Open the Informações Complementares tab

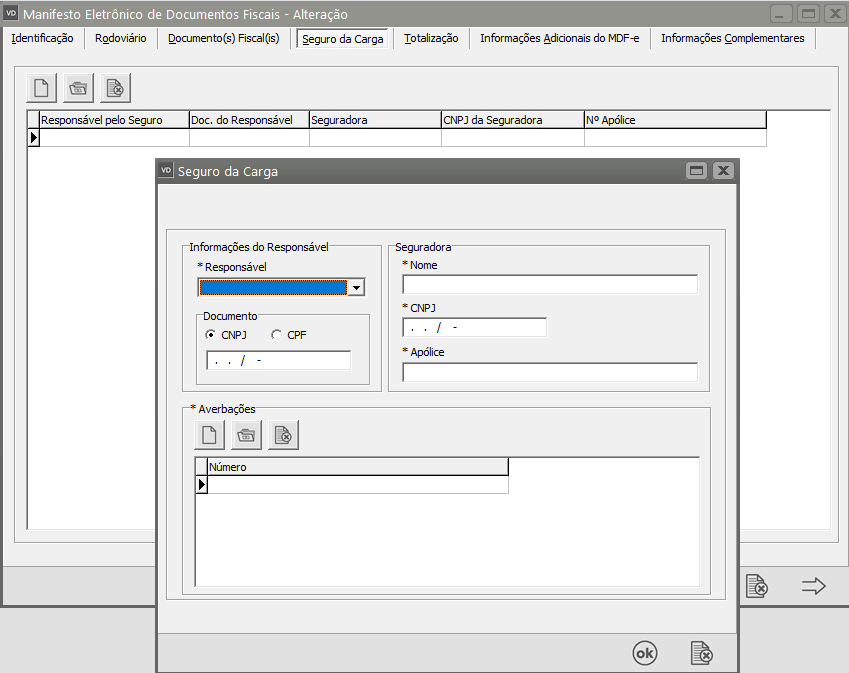tap(732, 38)
